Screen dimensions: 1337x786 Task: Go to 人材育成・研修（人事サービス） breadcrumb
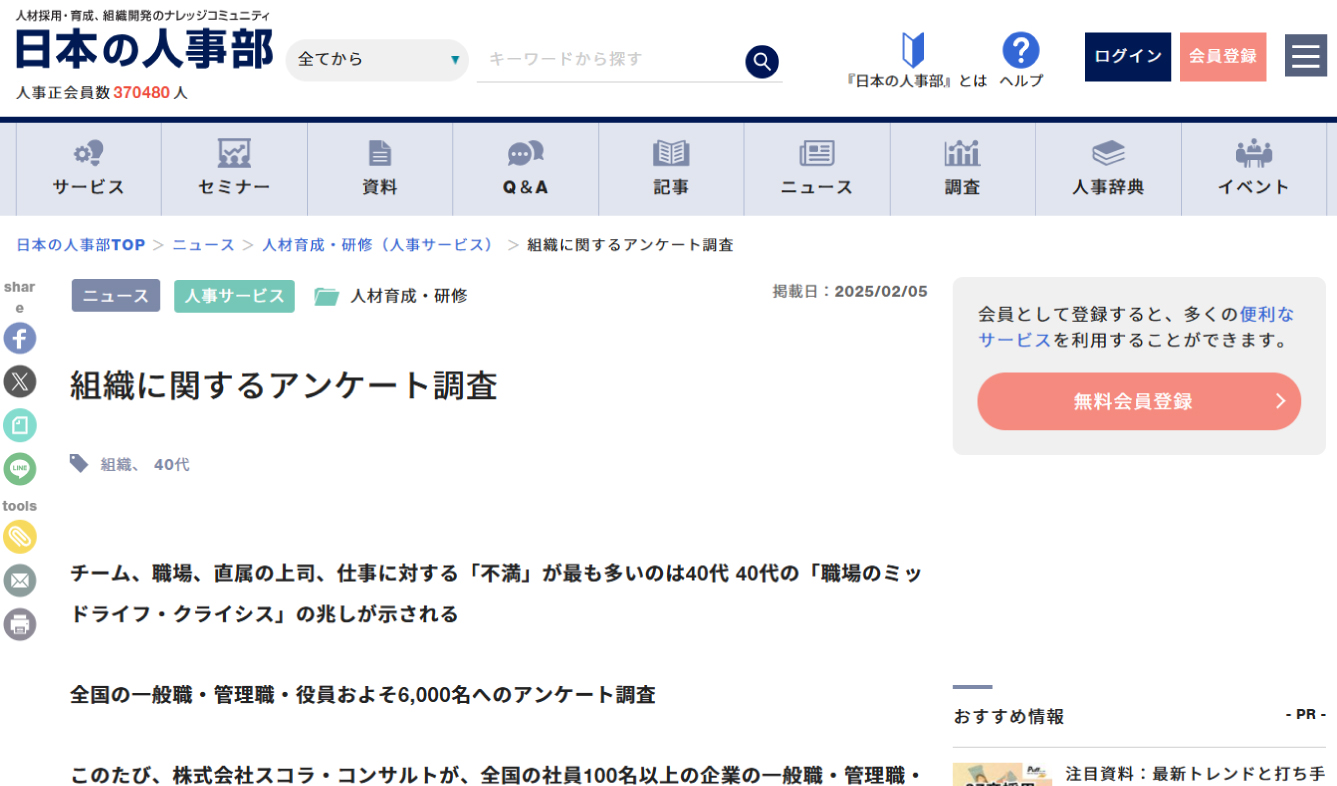[x=381, y=245]
